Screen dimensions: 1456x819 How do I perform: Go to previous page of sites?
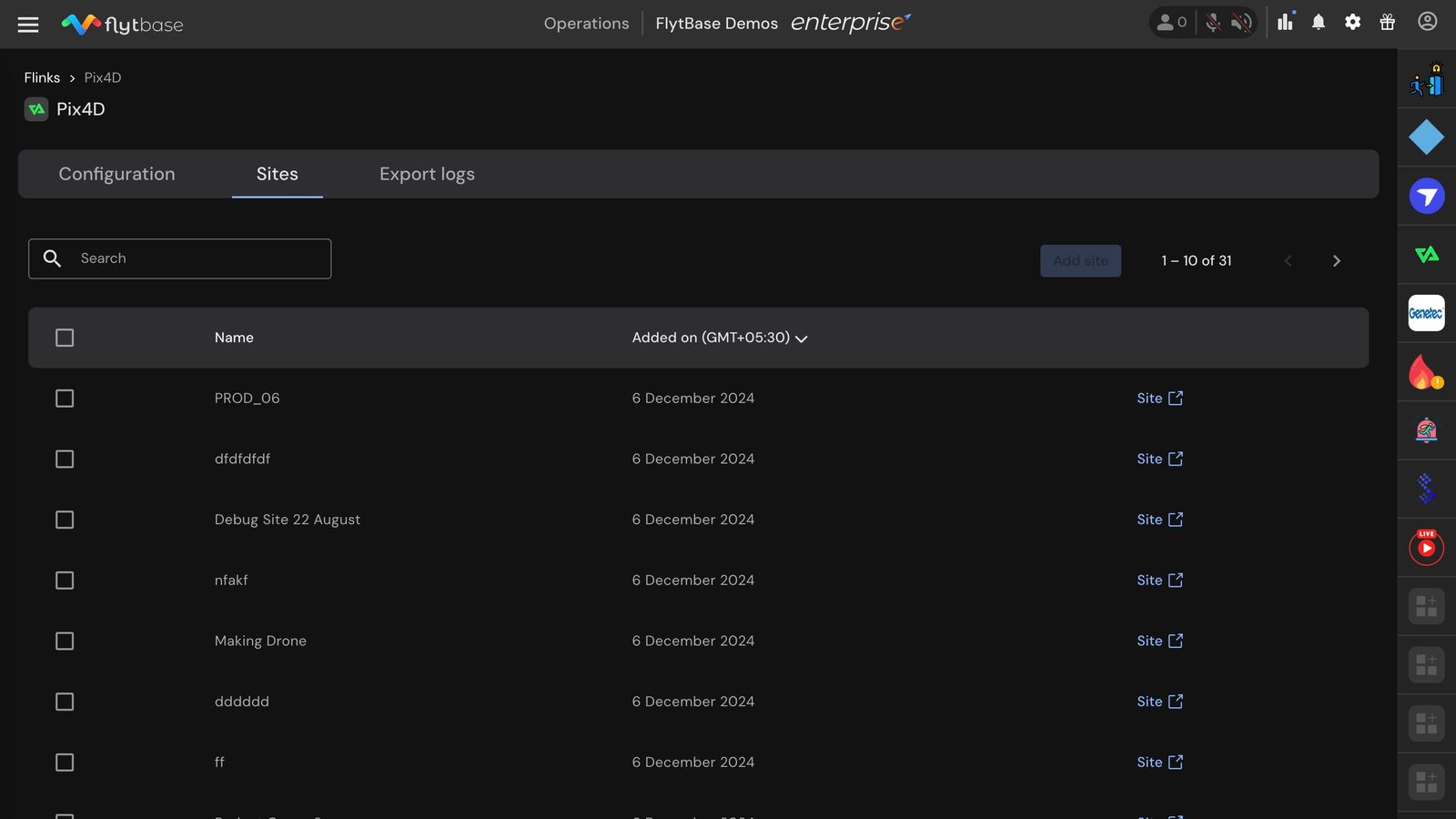1288,261
